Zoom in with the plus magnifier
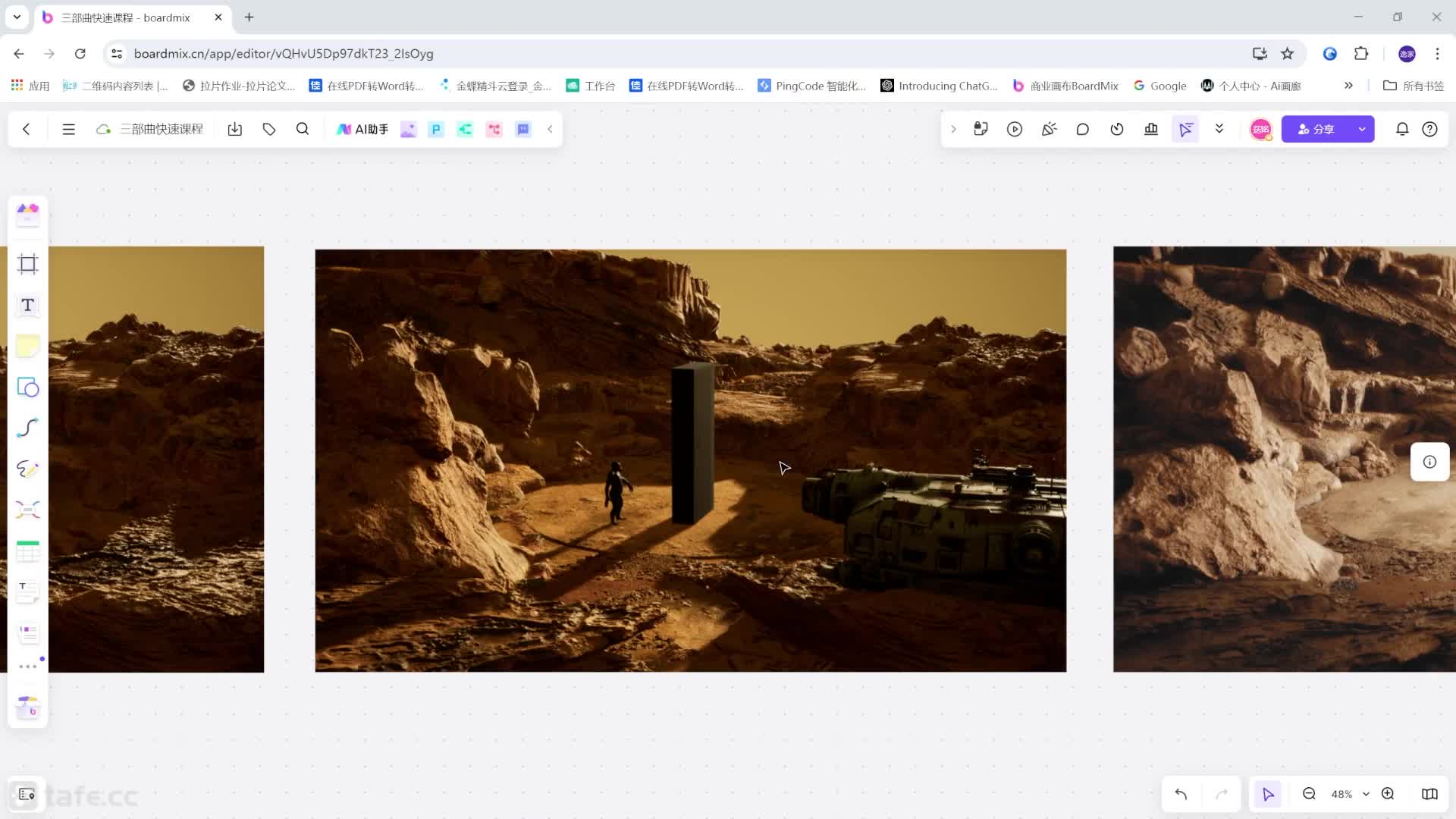The height and width of the screenshot is (819, 1456). pos(1388,794)
